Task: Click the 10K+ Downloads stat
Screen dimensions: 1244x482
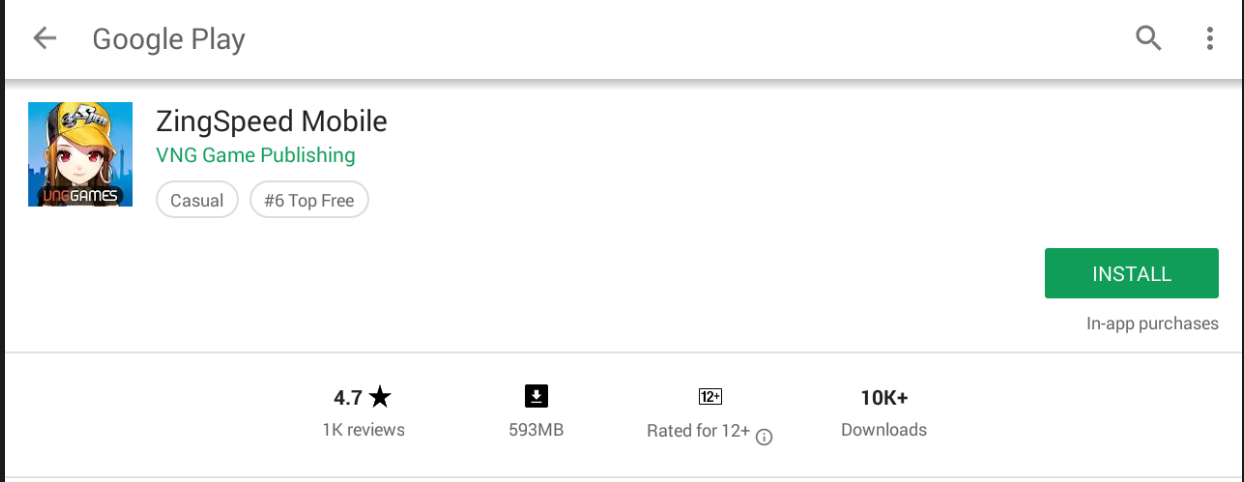Action: (x=884, y=413)
